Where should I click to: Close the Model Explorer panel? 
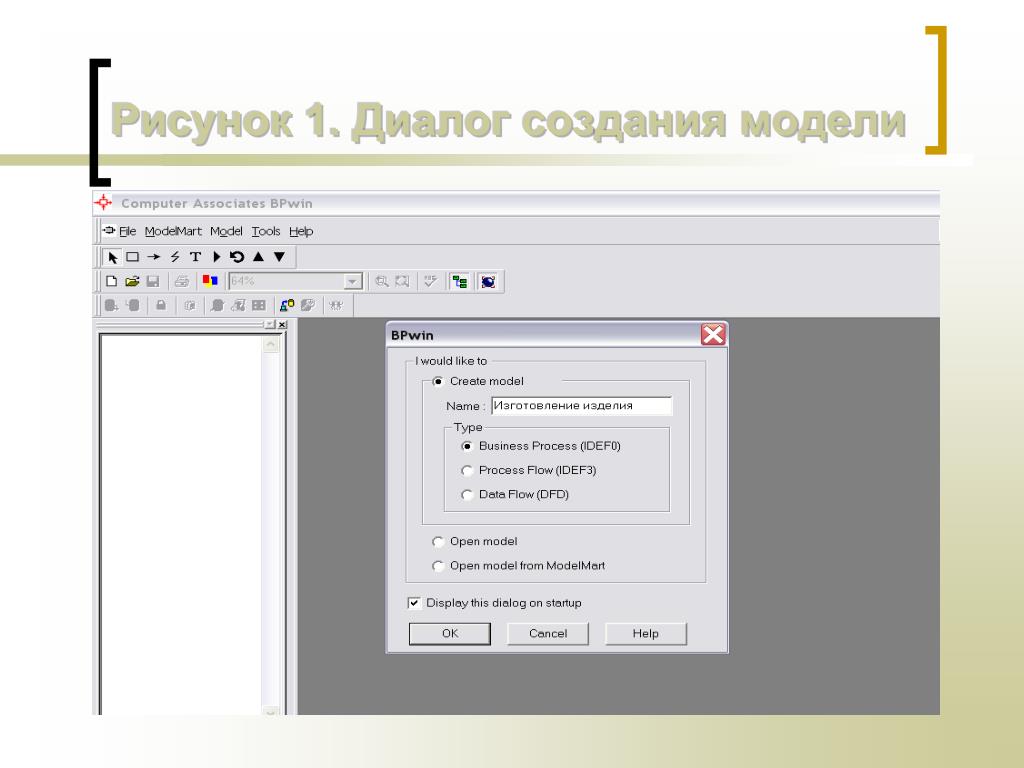point(282,325)
